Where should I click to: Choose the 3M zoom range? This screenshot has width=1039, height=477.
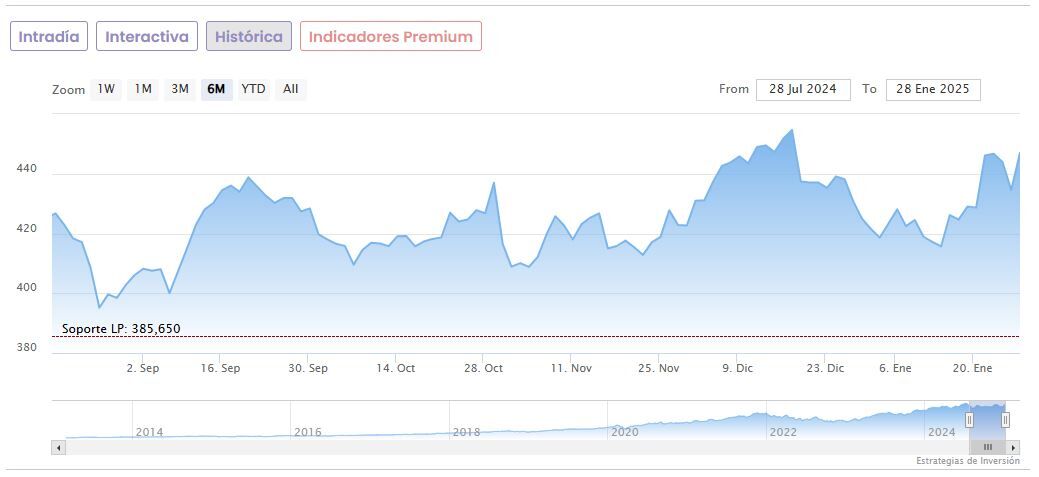[x=180, y=89]
